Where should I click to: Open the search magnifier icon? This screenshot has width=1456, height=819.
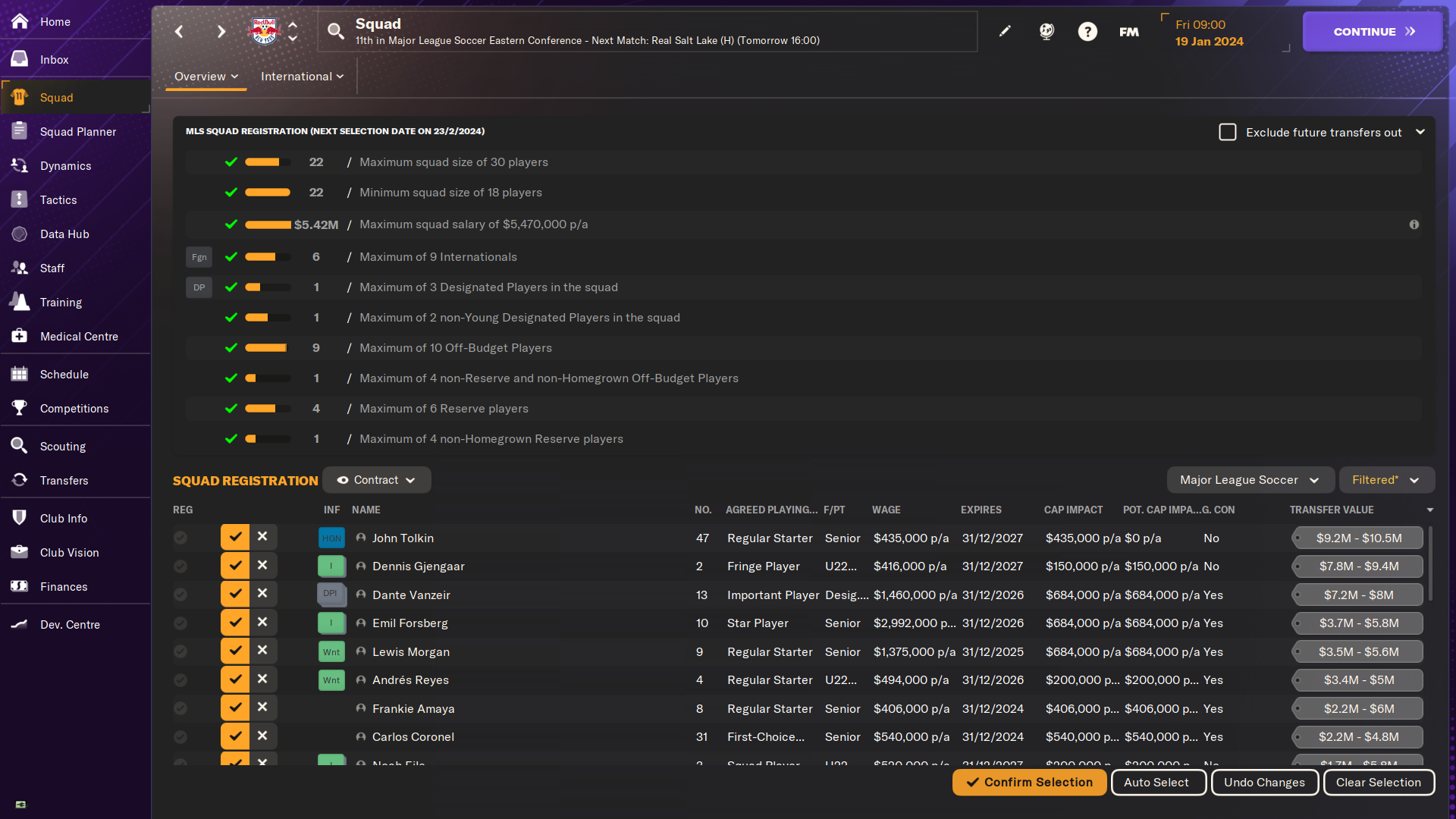tap(335, 31)
